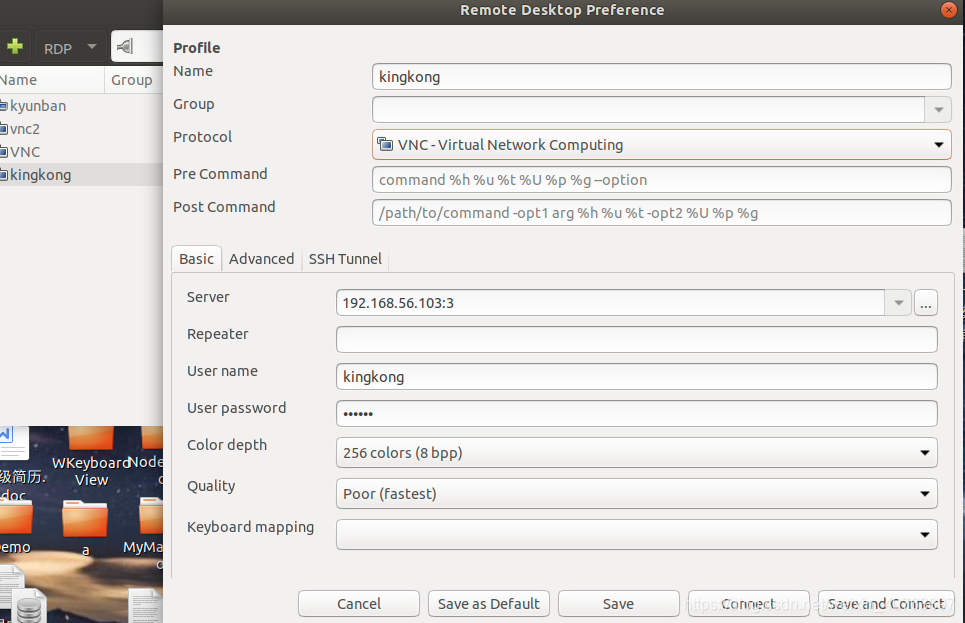
Task: Click the database file icon on desktop
Action: (x=29, y=606)
